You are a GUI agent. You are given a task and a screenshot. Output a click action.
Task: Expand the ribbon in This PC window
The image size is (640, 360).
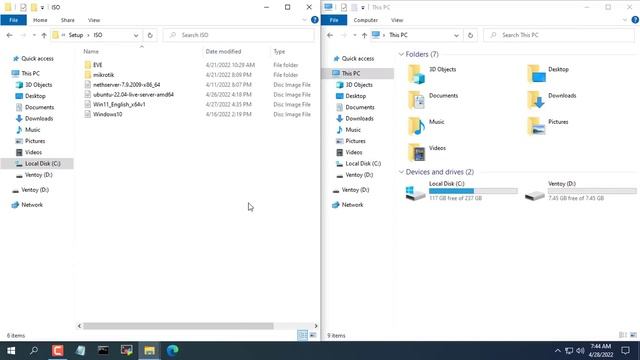pos(624,20)
